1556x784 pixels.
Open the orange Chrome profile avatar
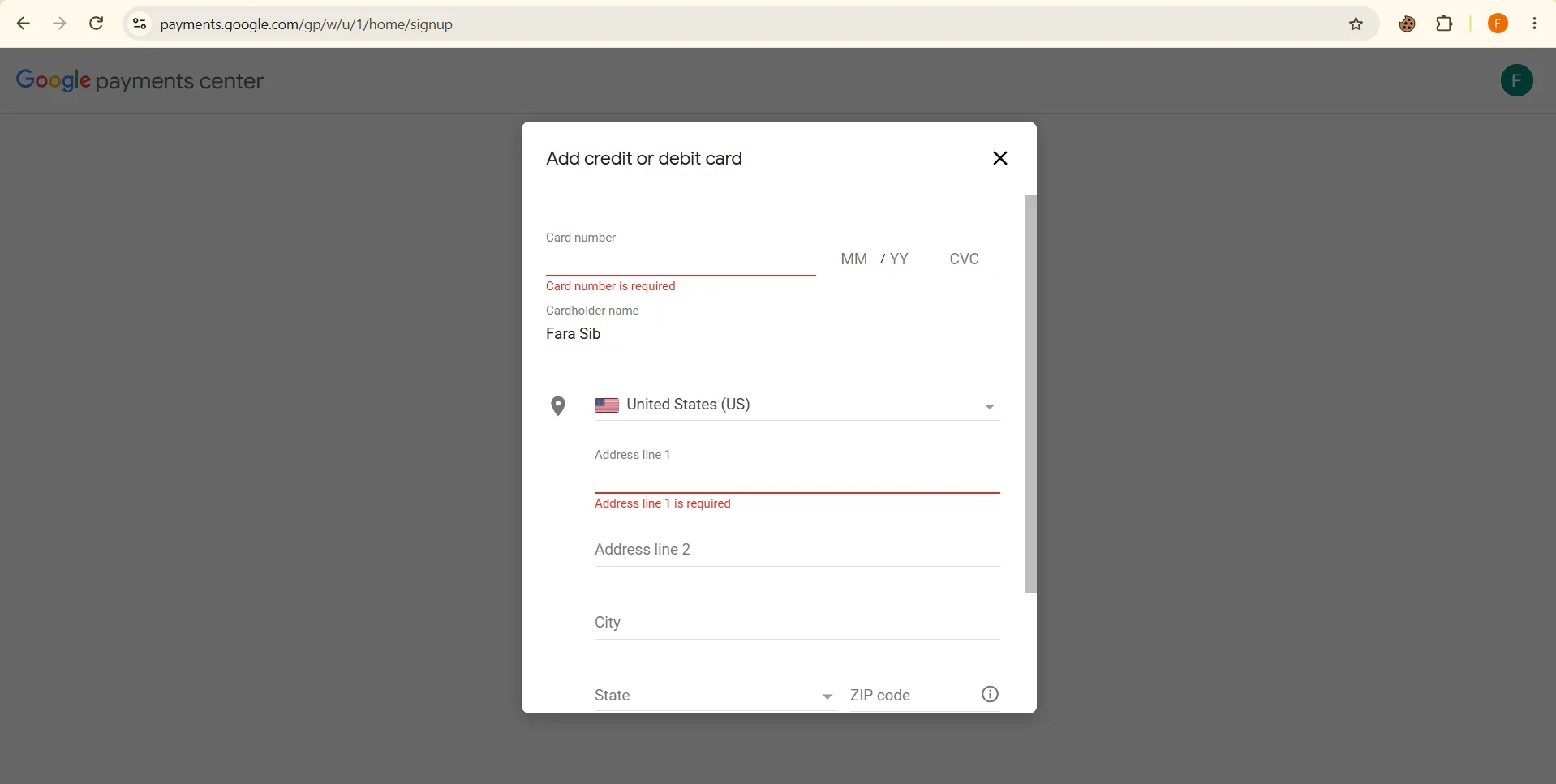click(1498, 24)
